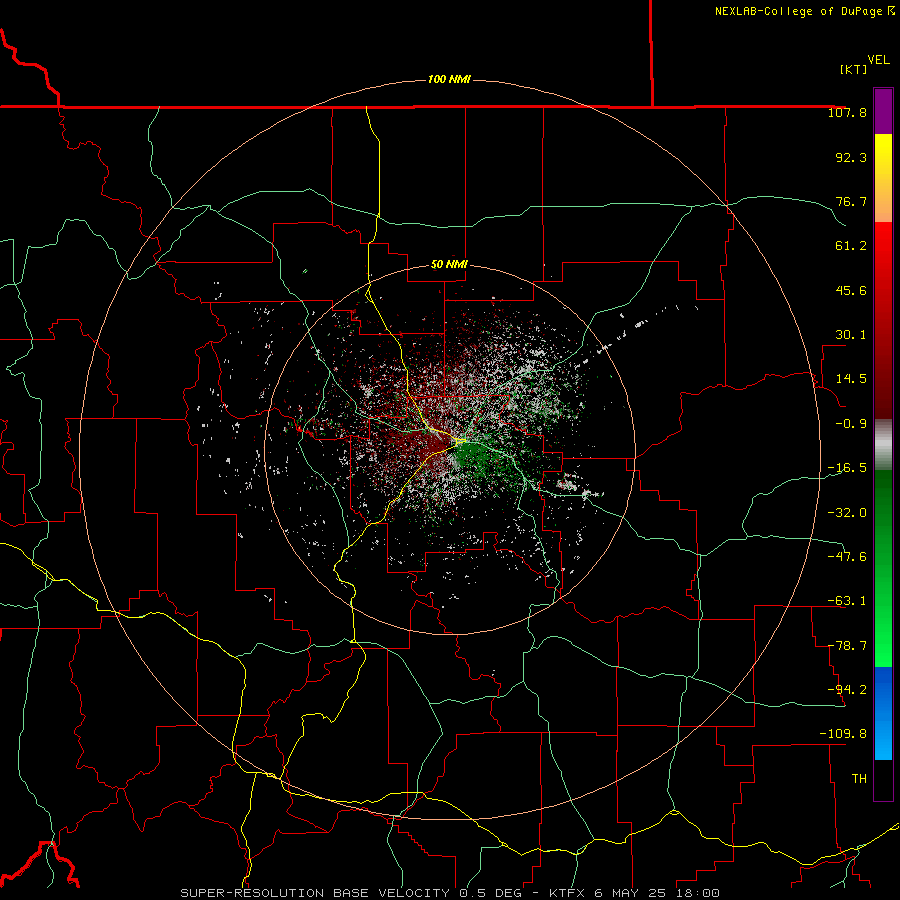Image resolution: width=900 pixels, height=900 pixels.
Task: Click the product title caption at bottom
Action: (450, 893)
